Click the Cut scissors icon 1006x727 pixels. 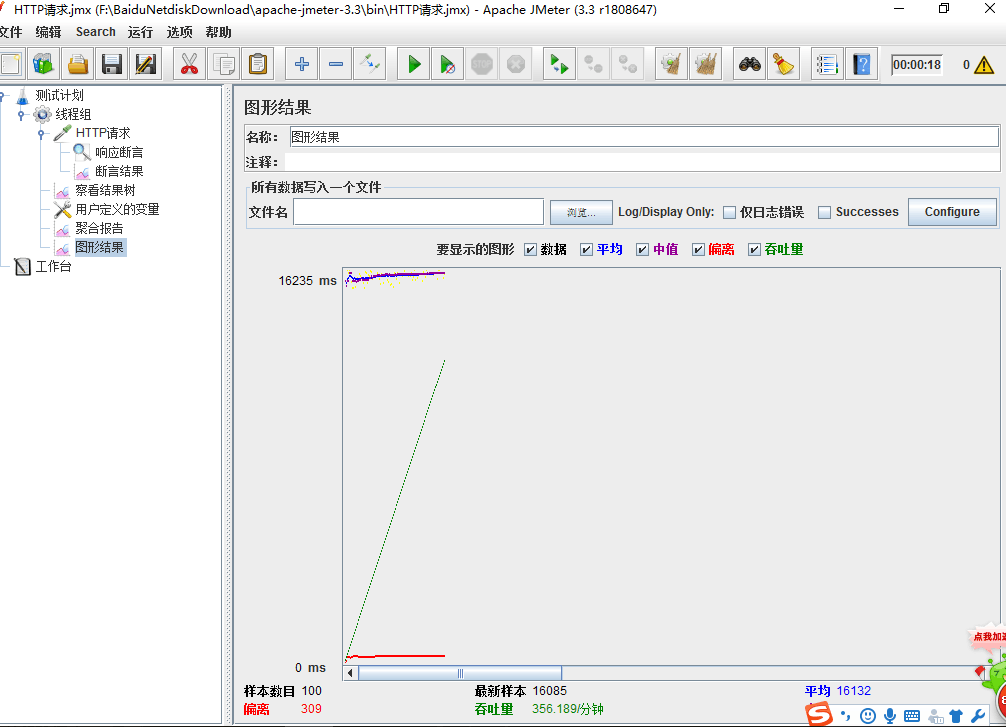click(189, 64)
